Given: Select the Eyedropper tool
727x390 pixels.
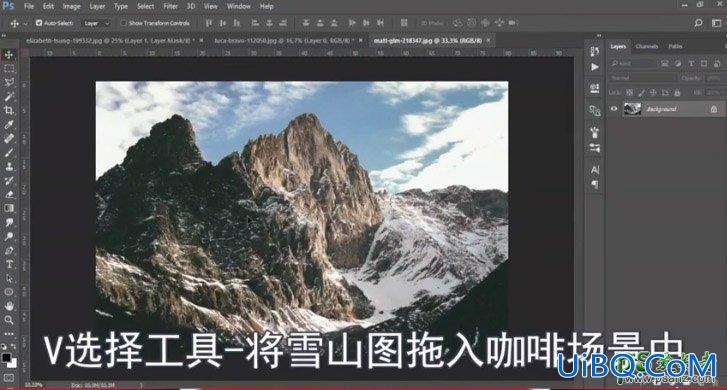Looking at the screenshot, I should pos(9,124).
